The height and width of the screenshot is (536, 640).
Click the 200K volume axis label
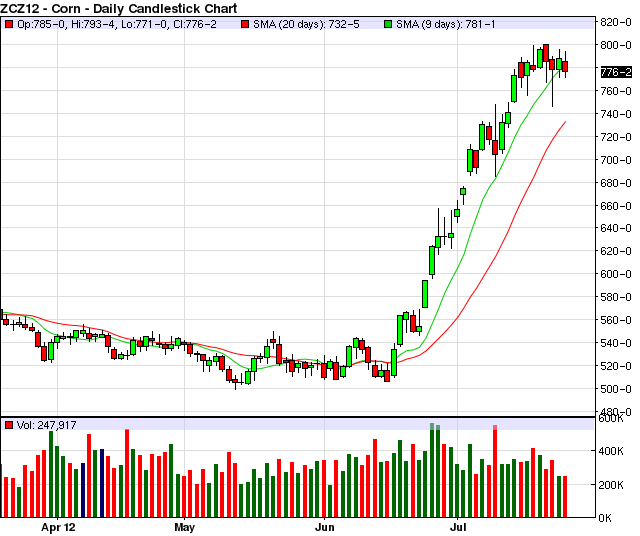[611, 485]
